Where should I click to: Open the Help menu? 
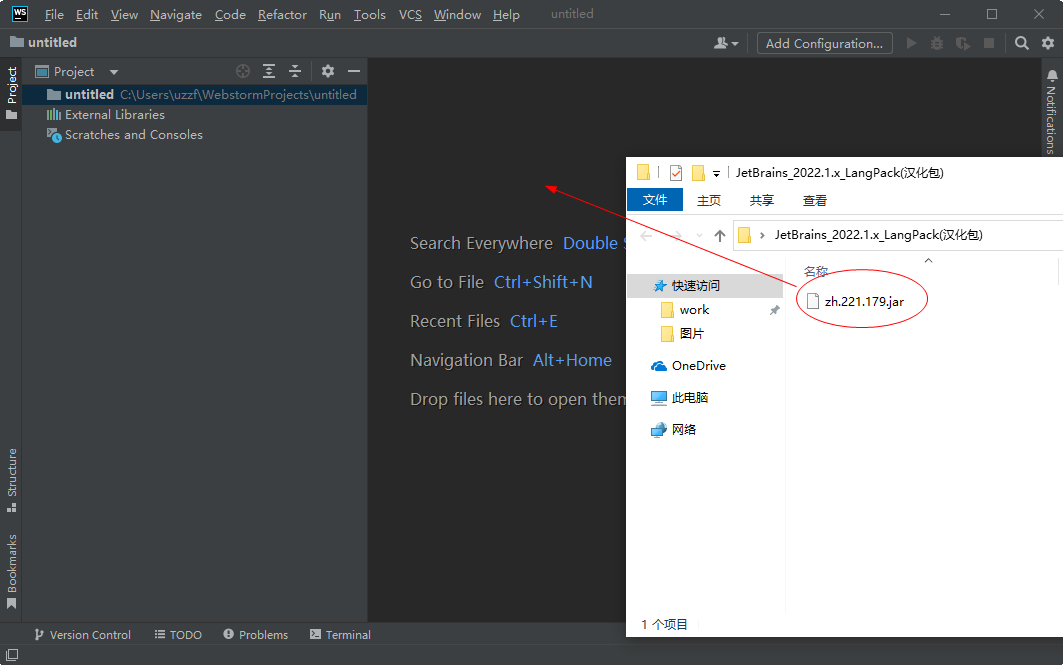[506, 14]
